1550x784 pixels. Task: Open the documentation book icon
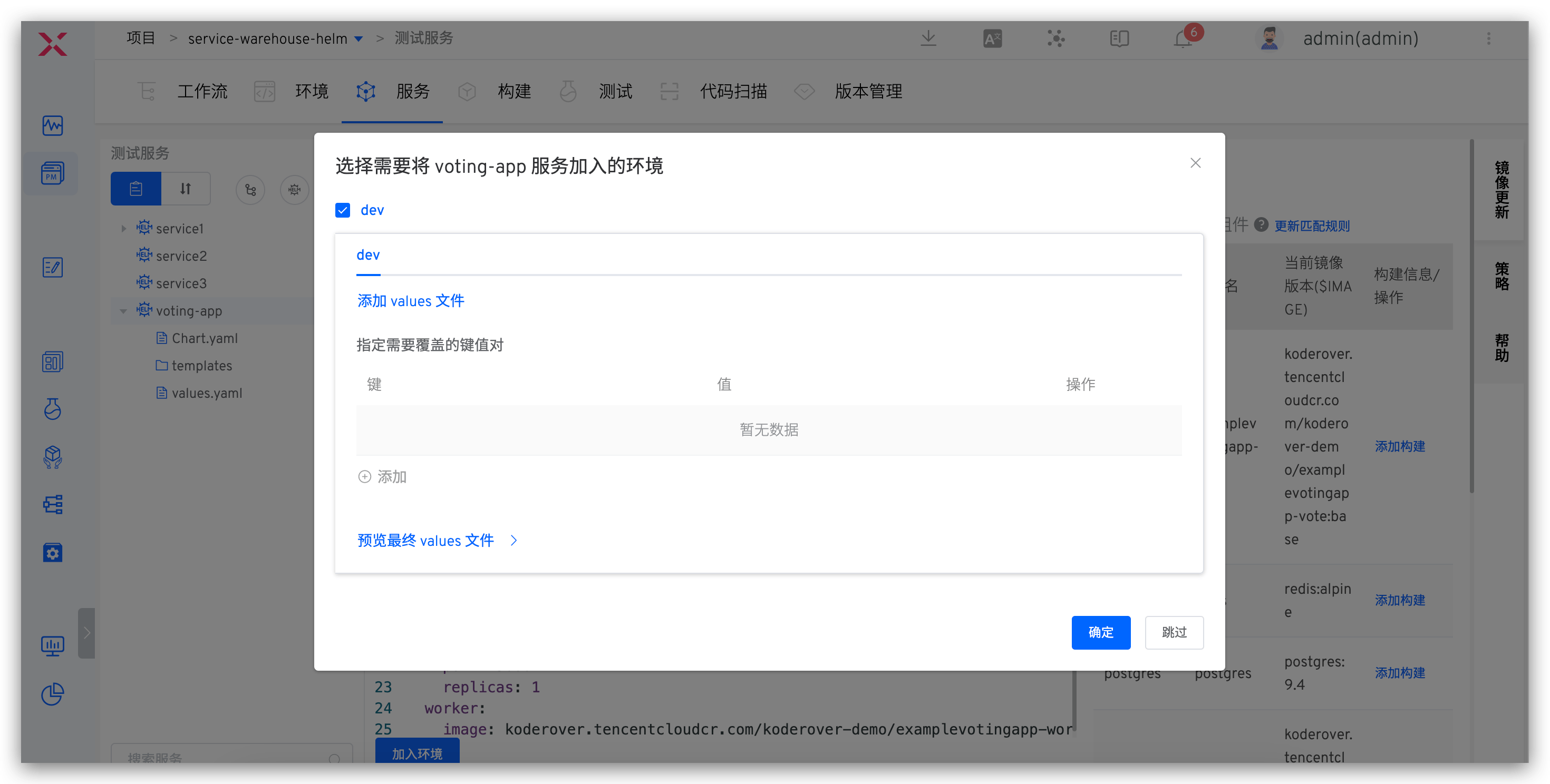(1119, 38)
